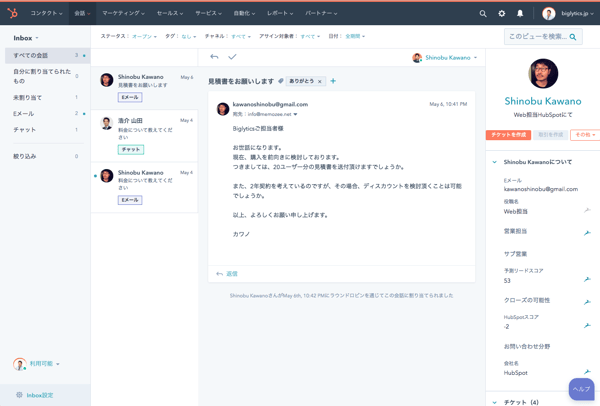Click the このビューを検索 search field
The height and width of the screenshot is (406, 600).
click(538, 36)
